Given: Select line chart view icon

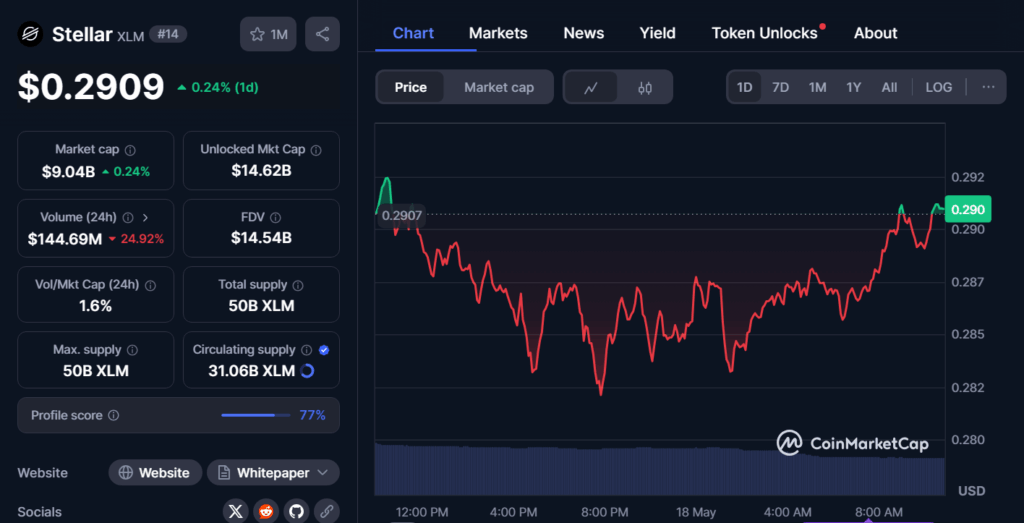Looking at the screenshot, I should point(591,87).
